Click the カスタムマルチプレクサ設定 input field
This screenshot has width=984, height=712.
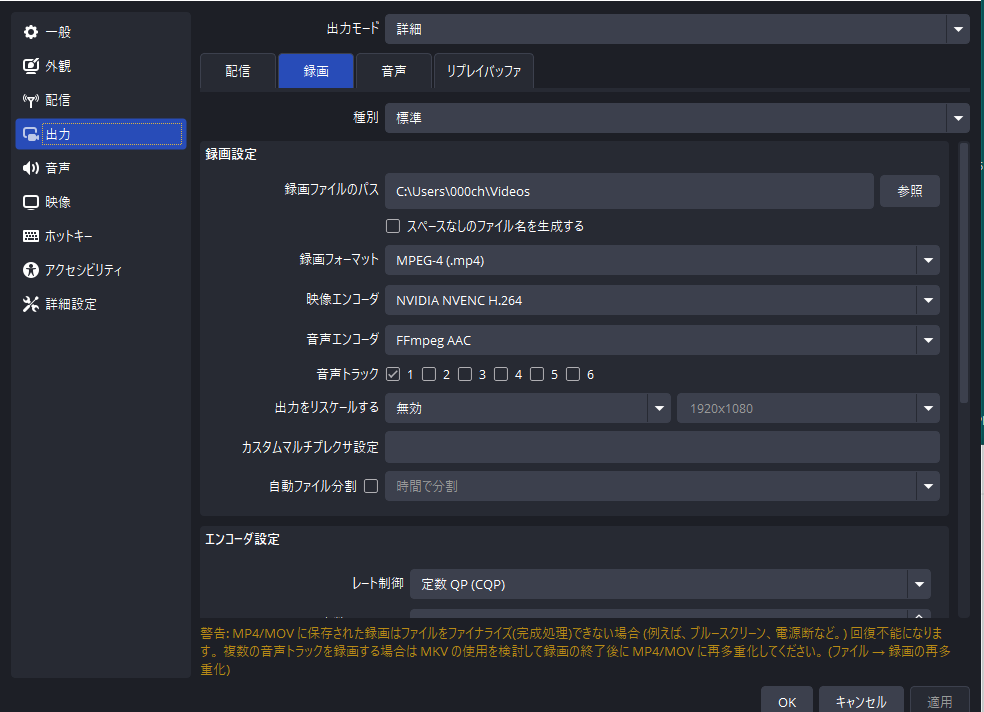[x=661, y=447]
